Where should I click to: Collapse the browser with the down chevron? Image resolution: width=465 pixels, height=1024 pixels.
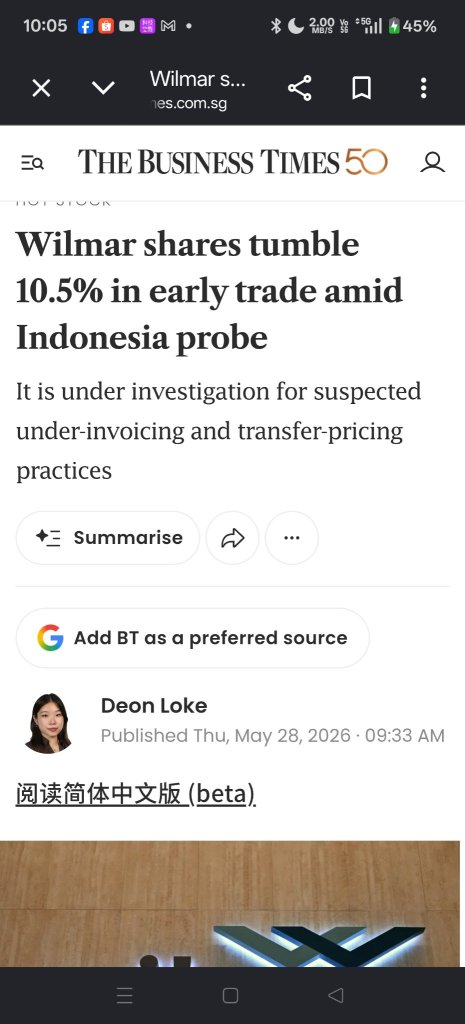pos(103,88)
